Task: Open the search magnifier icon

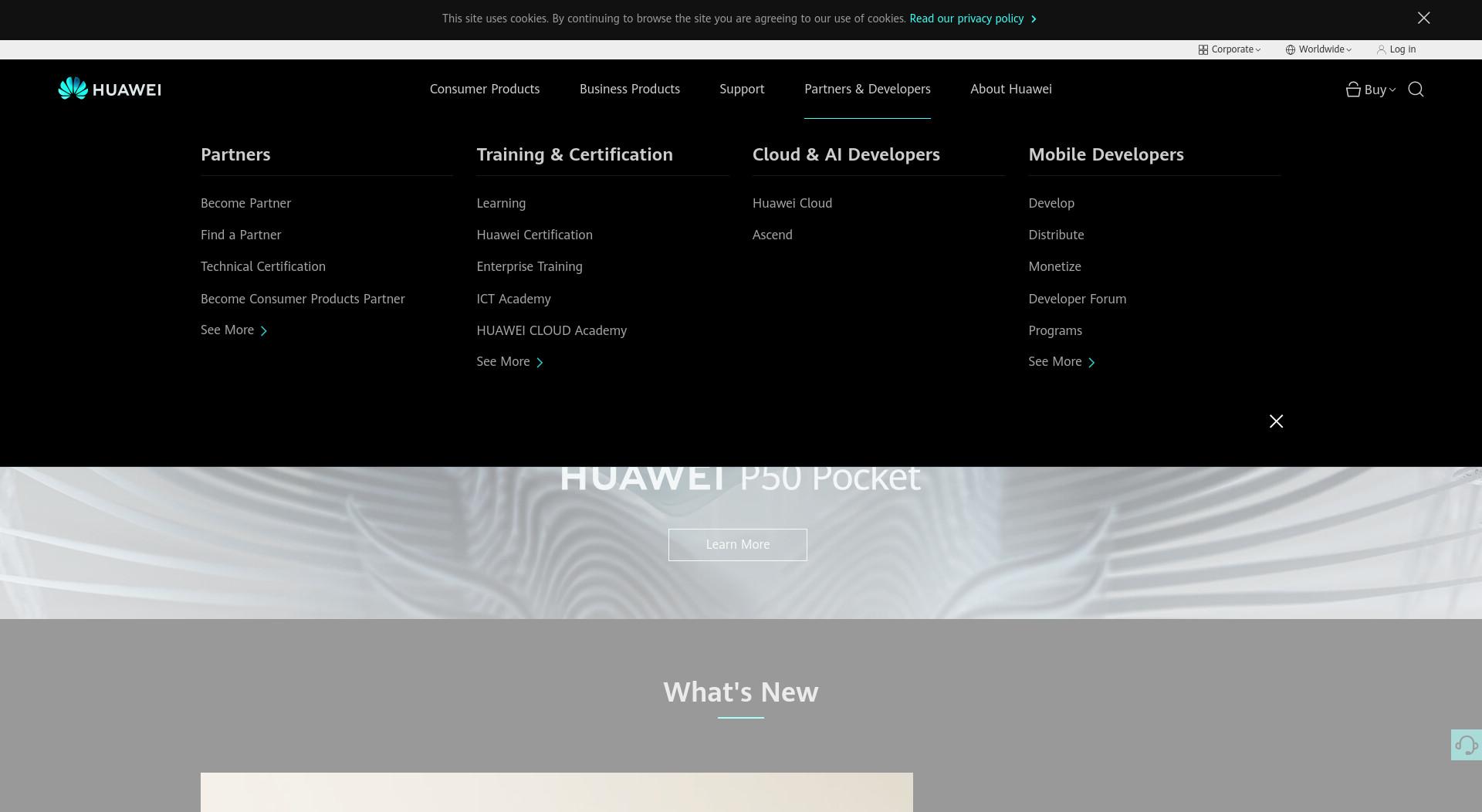Action: tap(1416, 90)
